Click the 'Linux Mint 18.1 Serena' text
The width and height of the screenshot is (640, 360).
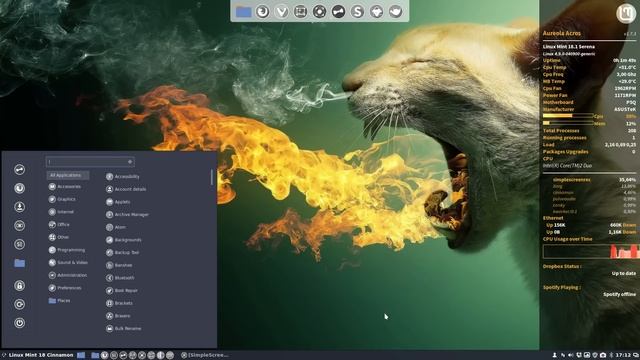click(569, 47)
